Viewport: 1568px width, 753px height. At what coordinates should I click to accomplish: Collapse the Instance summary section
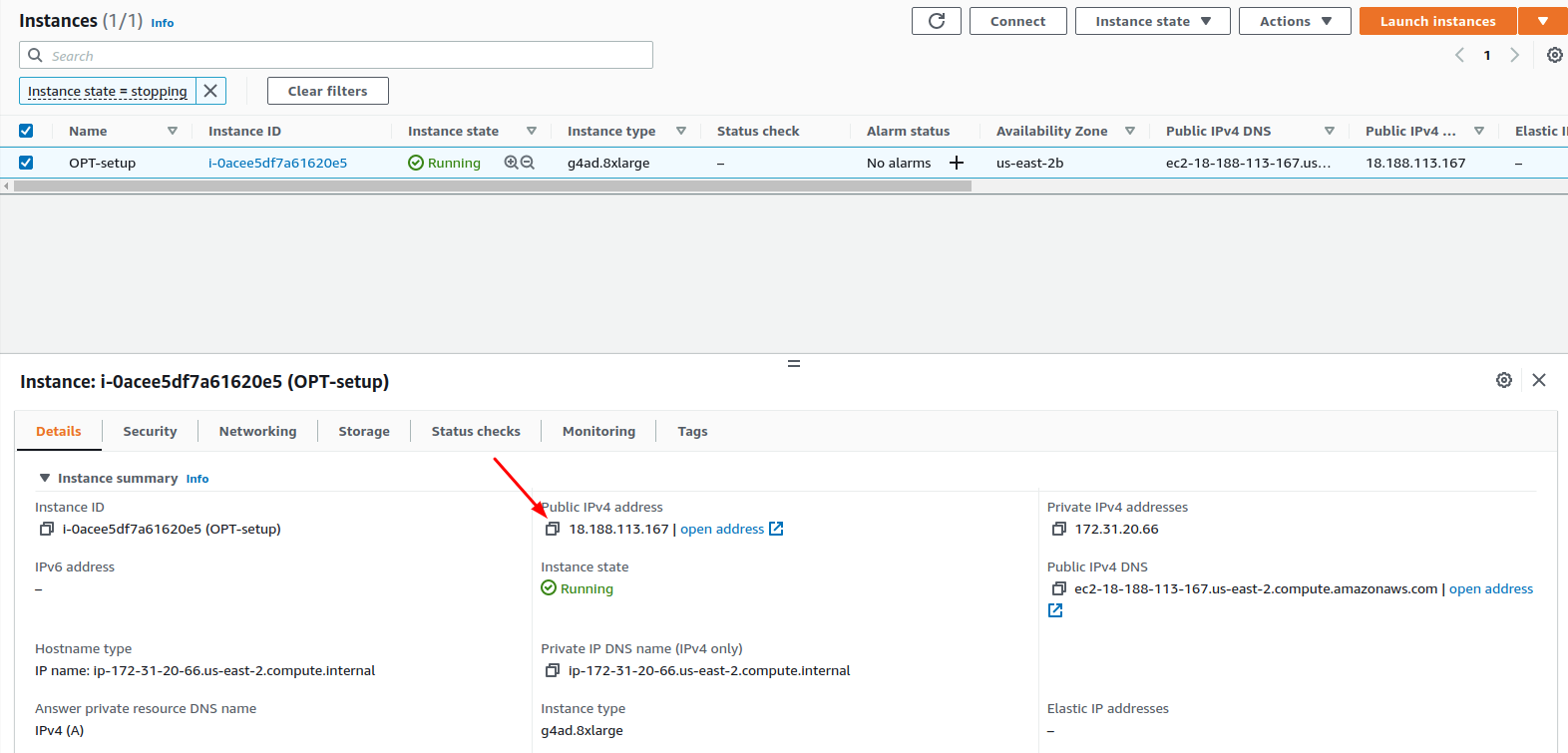[44, 479]
